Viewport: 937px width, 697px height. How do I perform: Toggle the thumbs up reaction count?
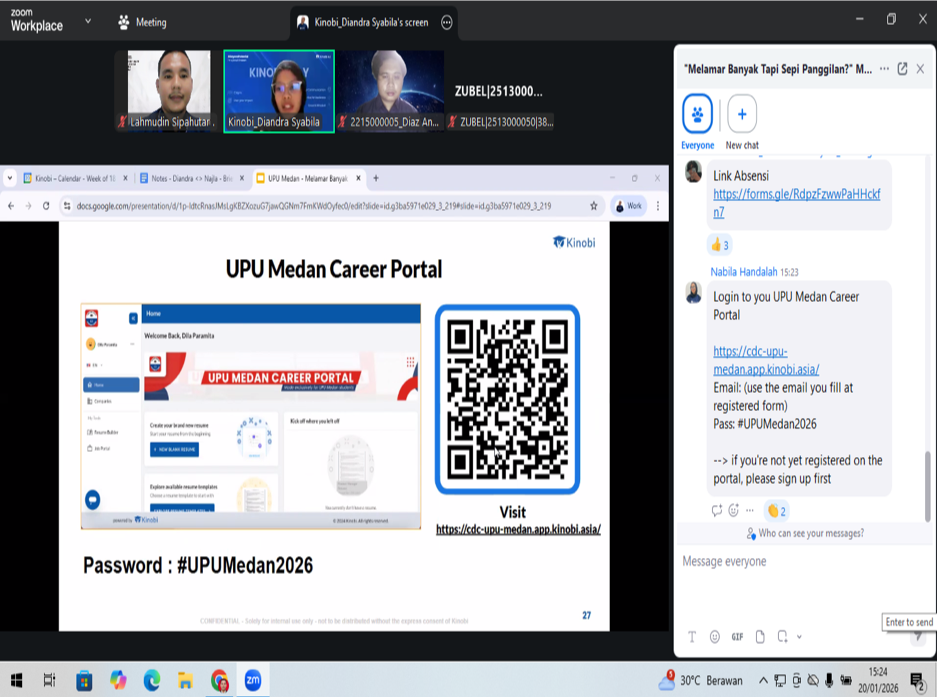click(719, 245)
